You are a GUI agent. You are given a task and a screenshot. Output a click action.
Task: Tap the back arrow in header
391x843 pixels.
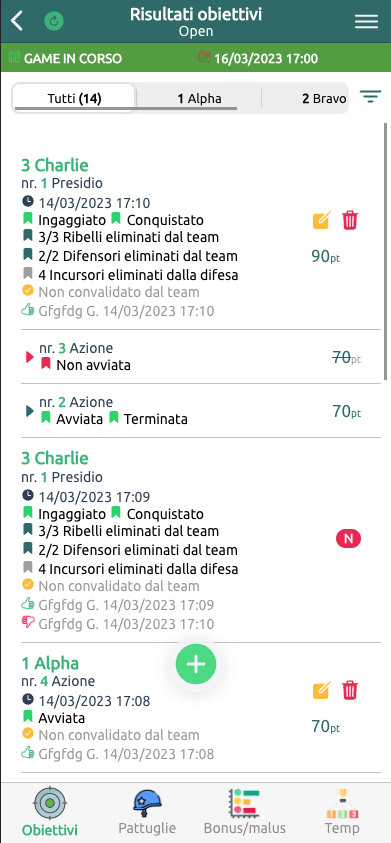click(17, 22)
